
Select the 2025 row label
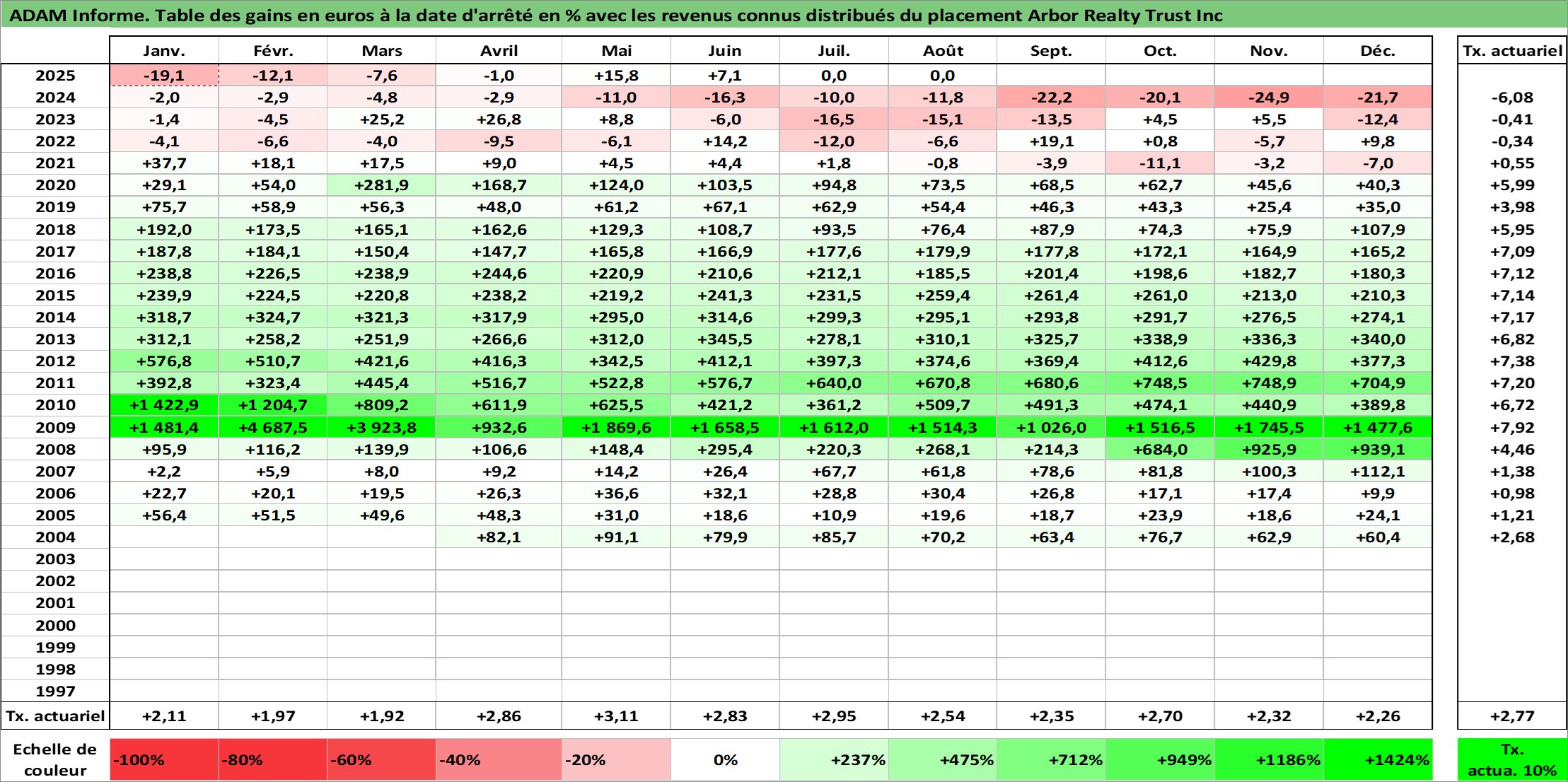pos(55,75)
